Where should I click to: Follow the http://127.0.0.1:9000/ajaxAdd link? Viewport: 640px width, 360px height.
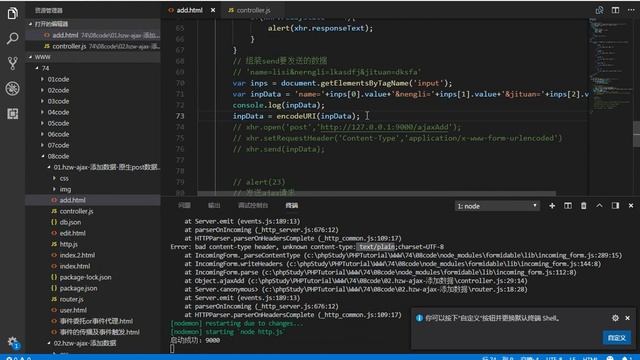[x=384, y=127]
